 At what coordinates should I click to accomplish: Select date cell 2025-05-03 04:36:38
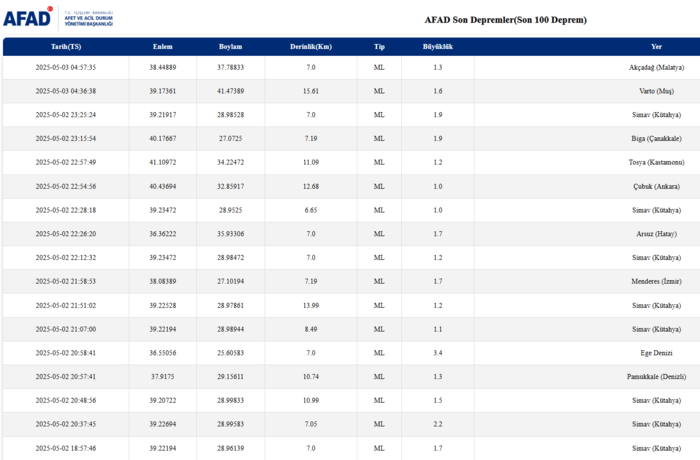pyautogui.click(x=66, y=91)
